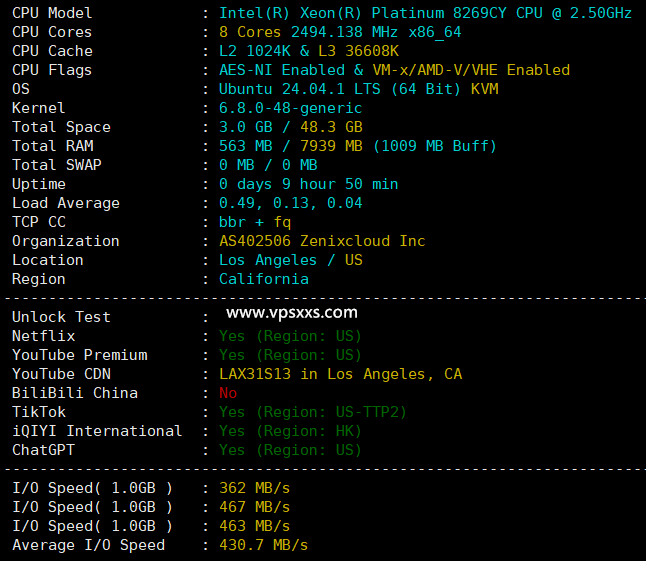
Task: Click the 'BiliBili China' label
Action: [75, 393]
